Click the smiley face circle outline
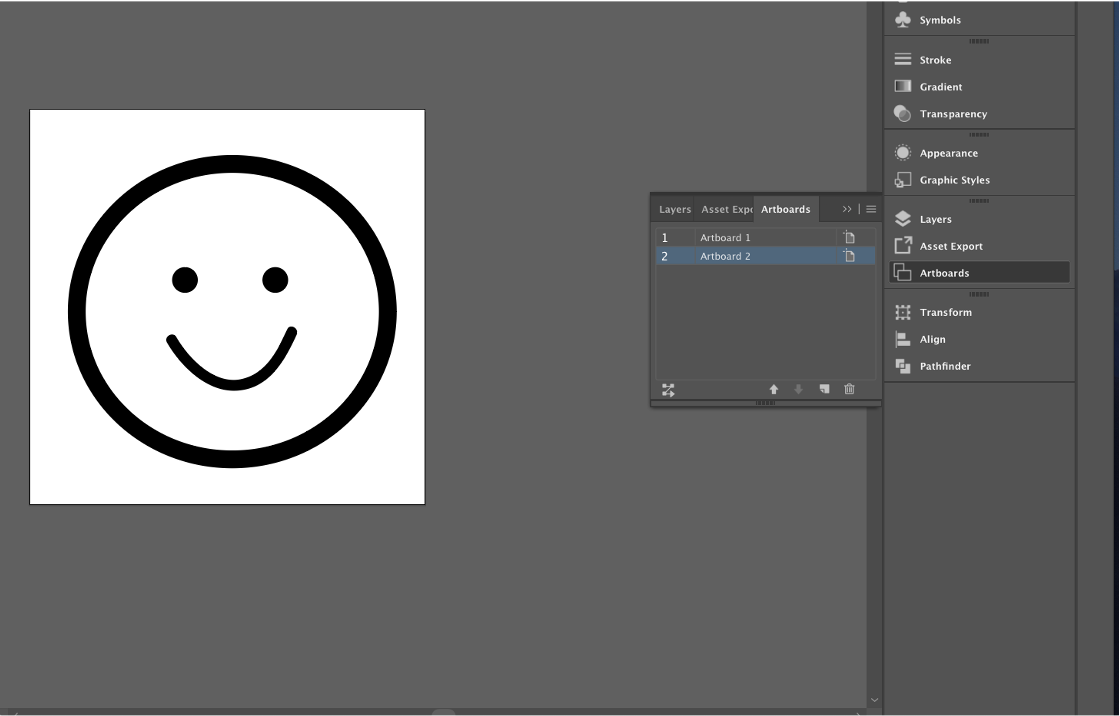The width and height of the screenshot is (1120, 716). click(x=232, y=164)
